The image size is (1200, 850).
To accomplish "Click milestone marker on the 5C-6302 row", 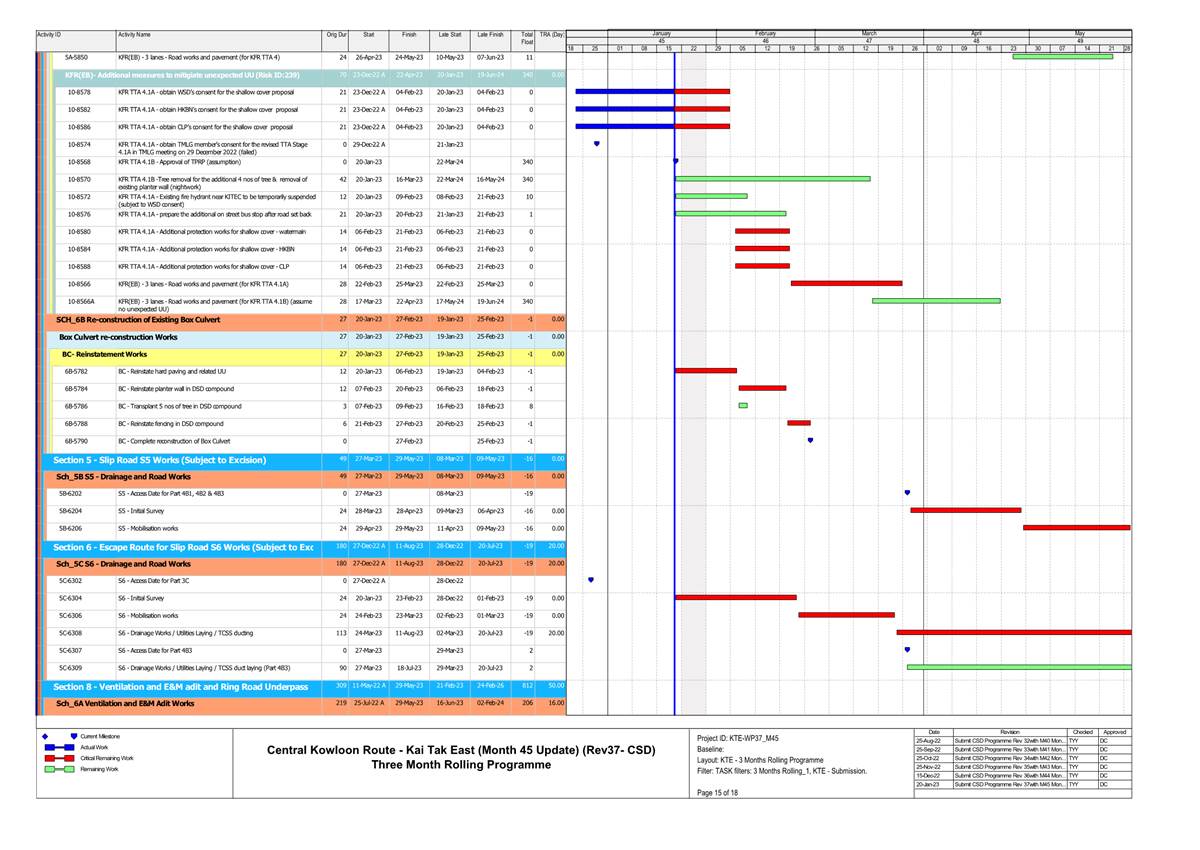I will pos(591,580).
